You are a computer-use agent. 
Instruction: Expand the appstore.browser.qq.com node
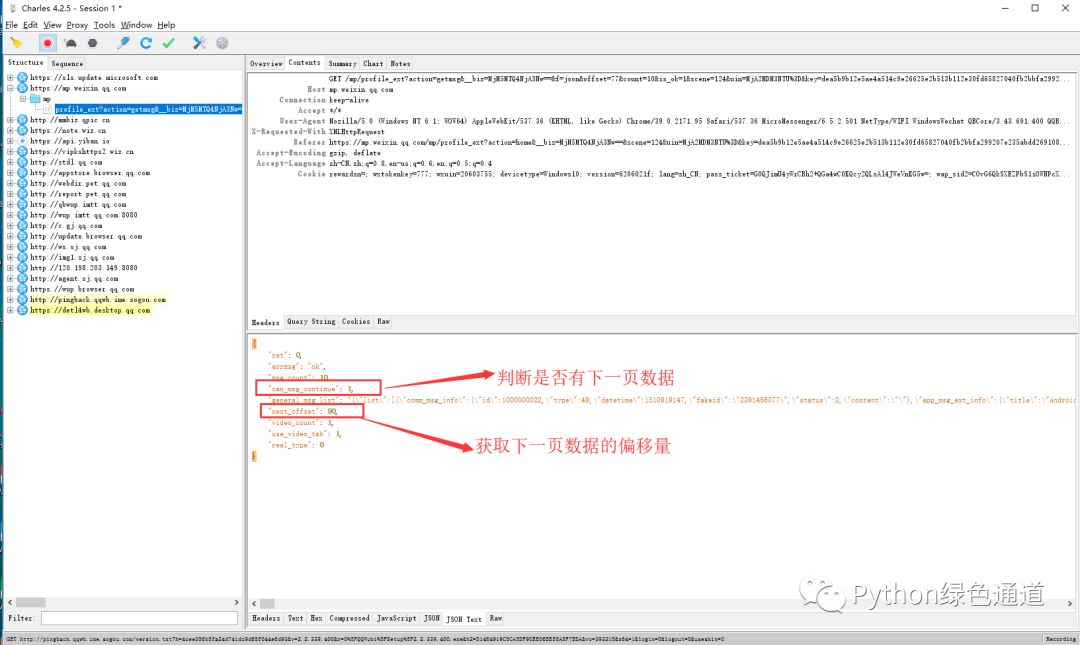pos(10,173)
